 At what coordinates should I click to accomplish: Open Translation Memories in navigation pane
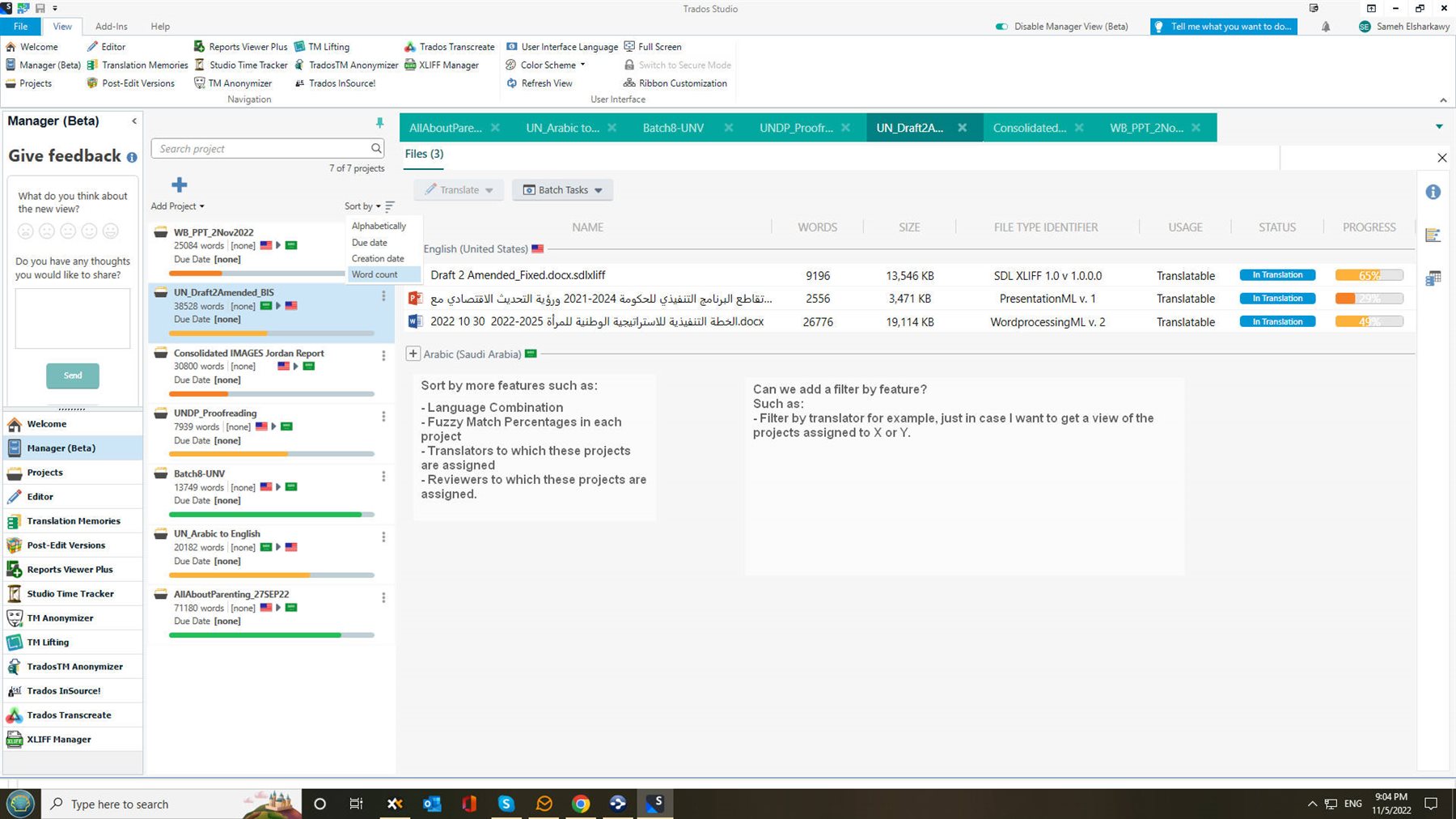point(73,521)
